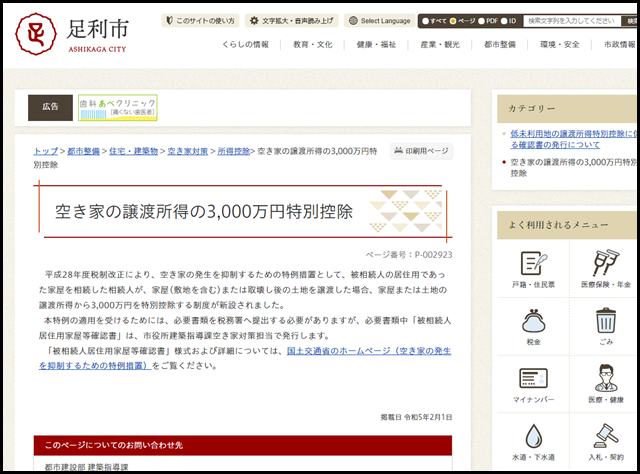Open the 水道・下水道 water drop icon
Image resolution: width=640 pixels, height=474 pixels.
click(533, 436)
